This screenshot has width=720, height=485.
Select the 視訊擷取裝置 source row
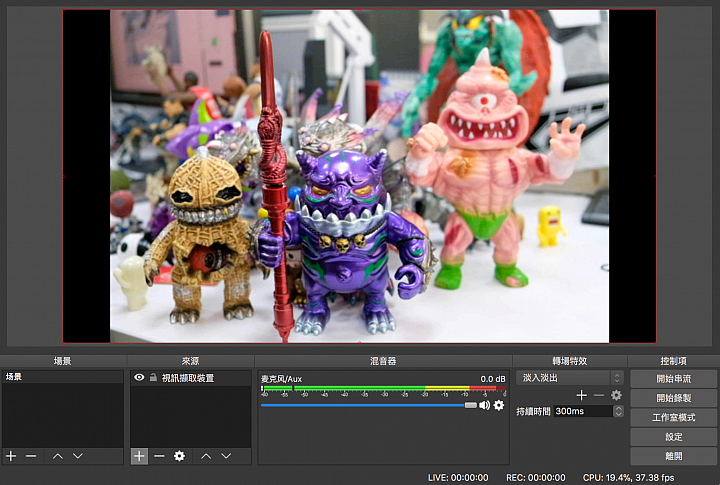[191, 378]
